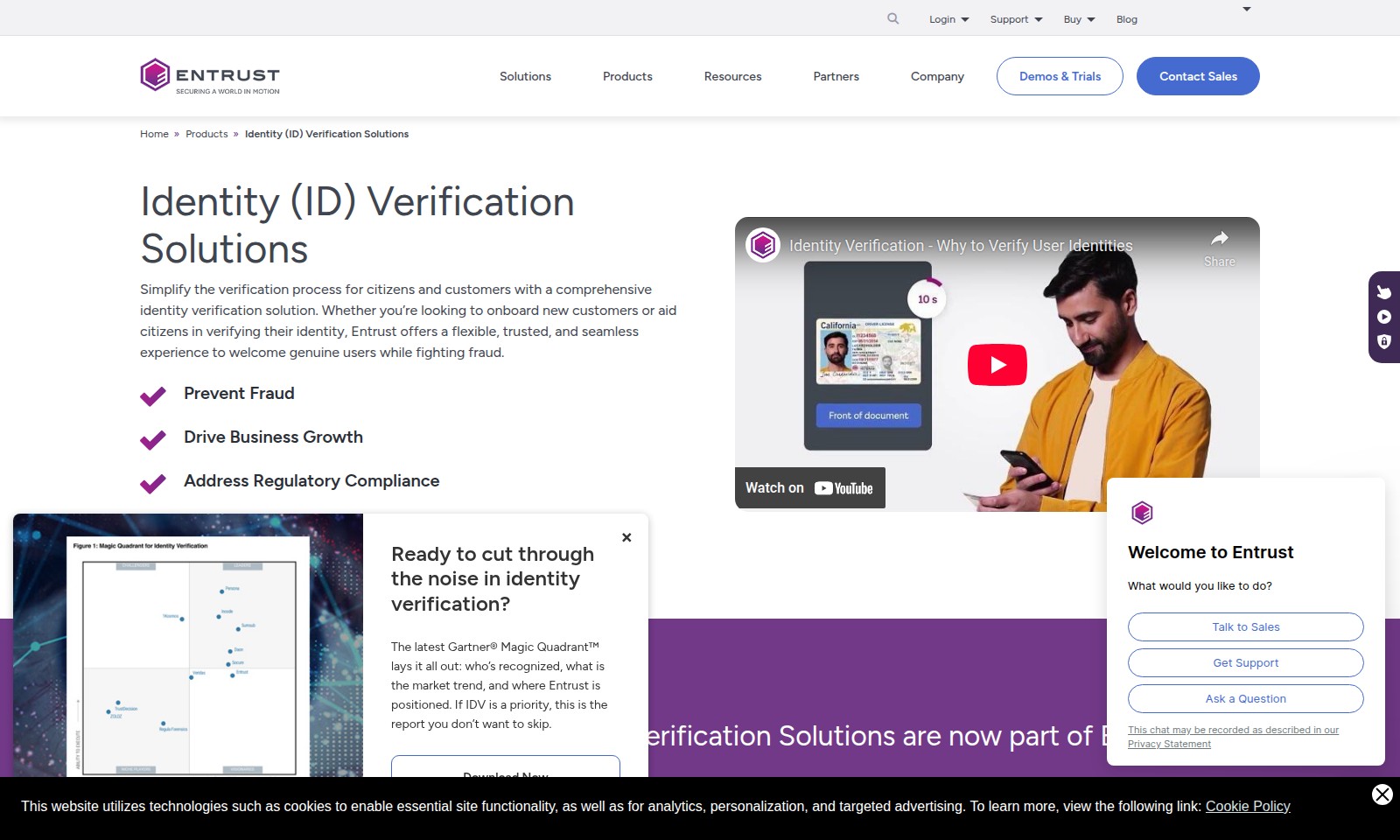Select Get Support in chat
This screenshot has height=840, width=1400.
coord(1245,662)
